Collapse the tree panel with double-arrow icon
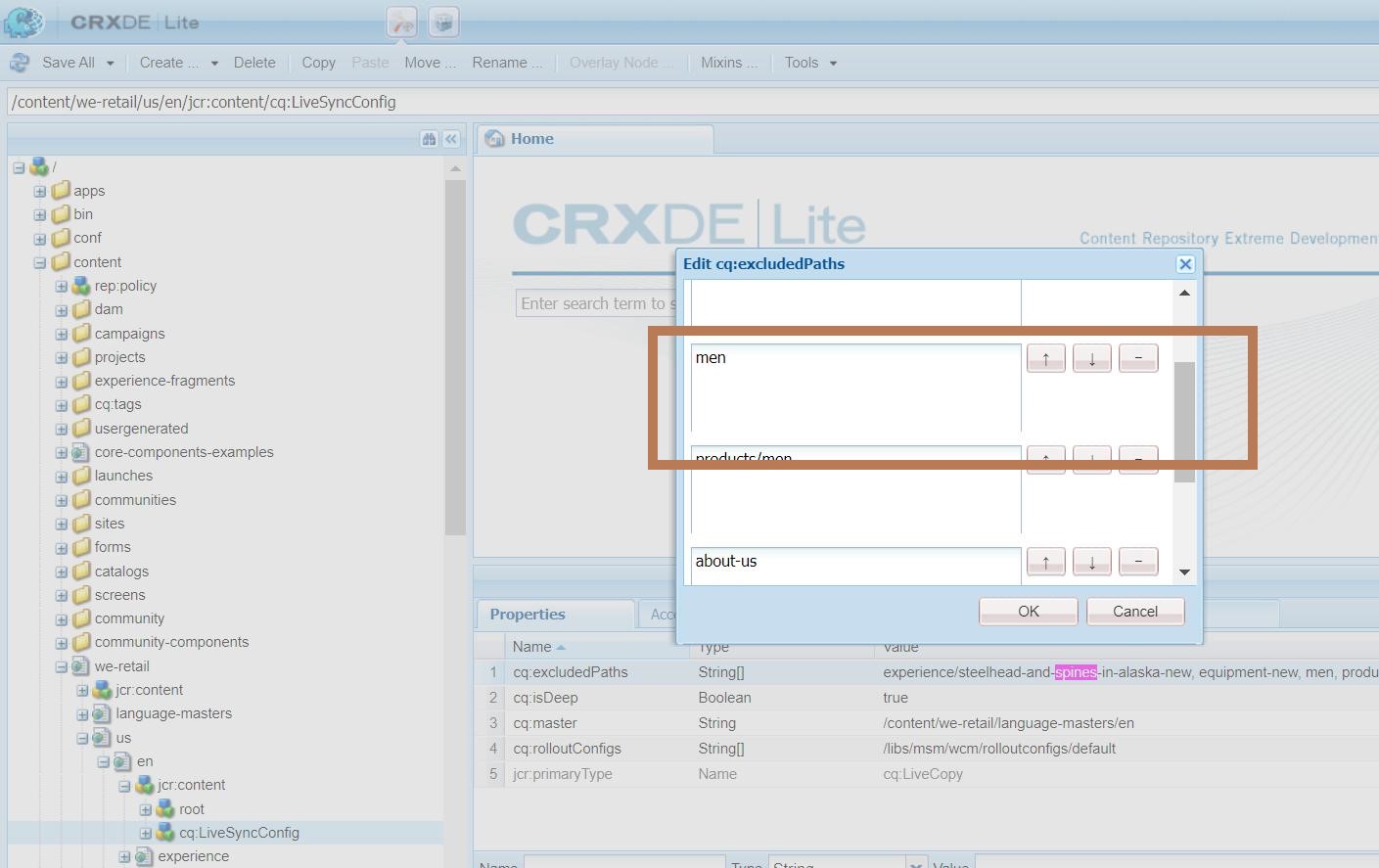The image size is (1379, 868). click(451, 139)
